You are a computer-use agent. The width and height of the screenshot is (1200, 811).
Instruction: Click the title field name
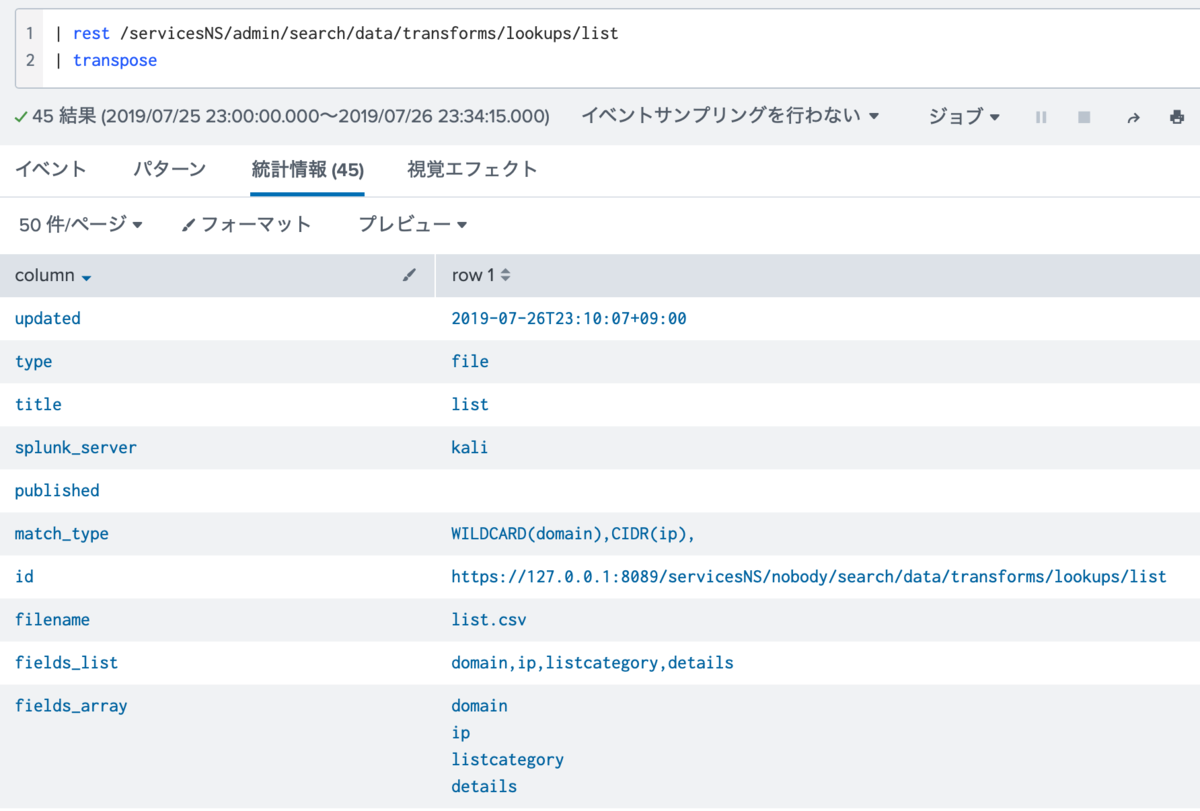[x=38, y=404]
